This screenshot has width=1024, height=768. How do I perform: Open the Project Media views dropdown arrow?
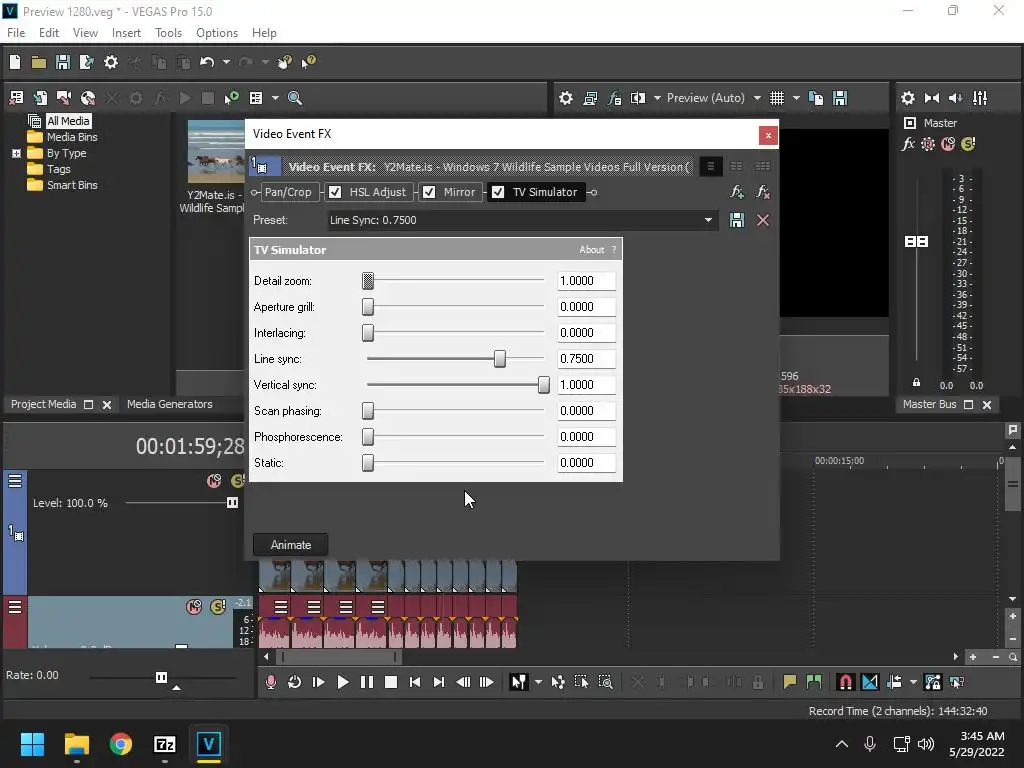[x=275, y=98]
